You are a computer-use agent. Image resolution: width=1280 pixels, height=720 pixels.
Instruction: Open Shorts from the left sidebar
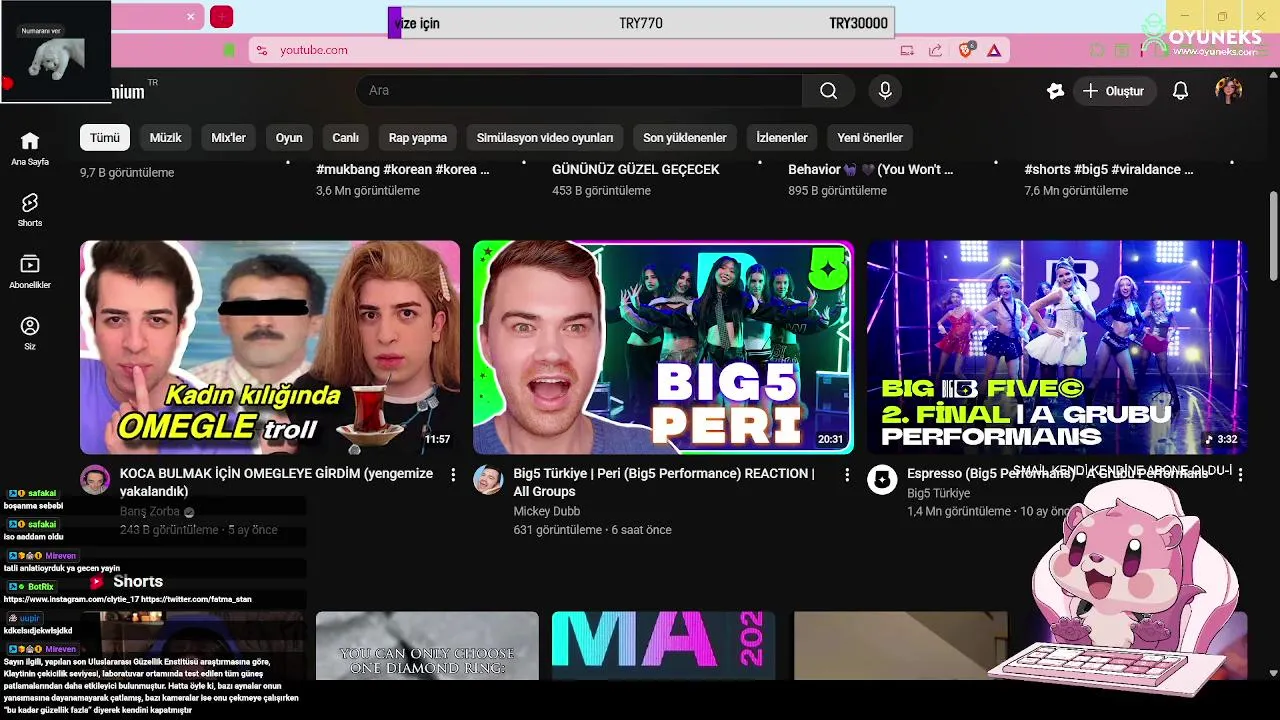[30, 210]
